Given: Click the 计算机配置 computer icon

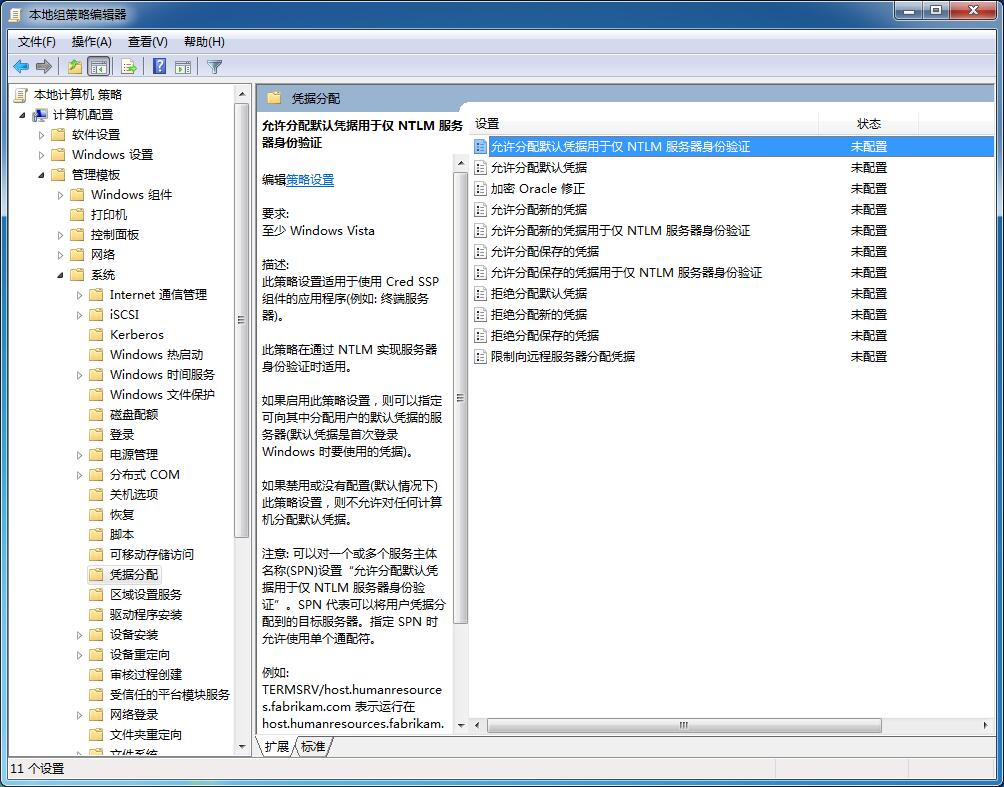Looking at the screenshot, I should pos(40,115).
